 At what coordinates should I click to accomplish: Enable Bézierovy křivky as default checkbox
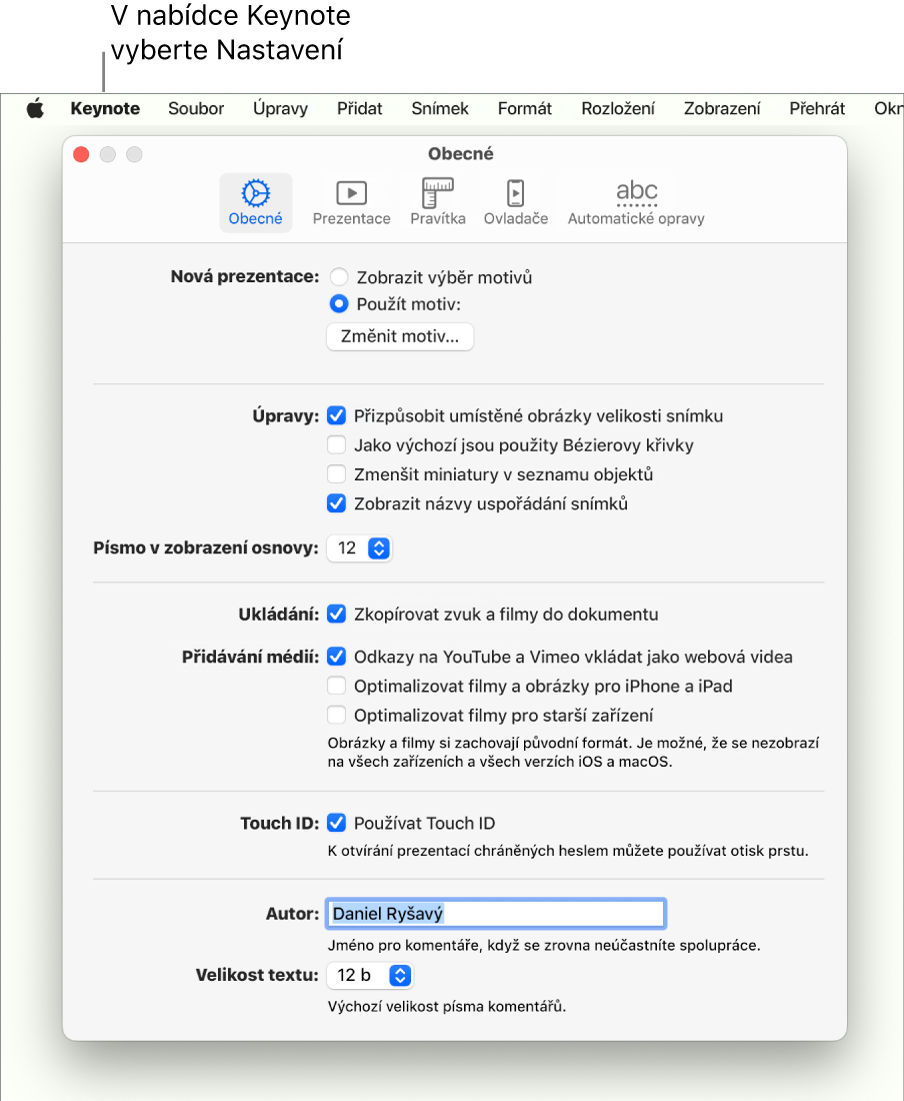click(336, 445)
